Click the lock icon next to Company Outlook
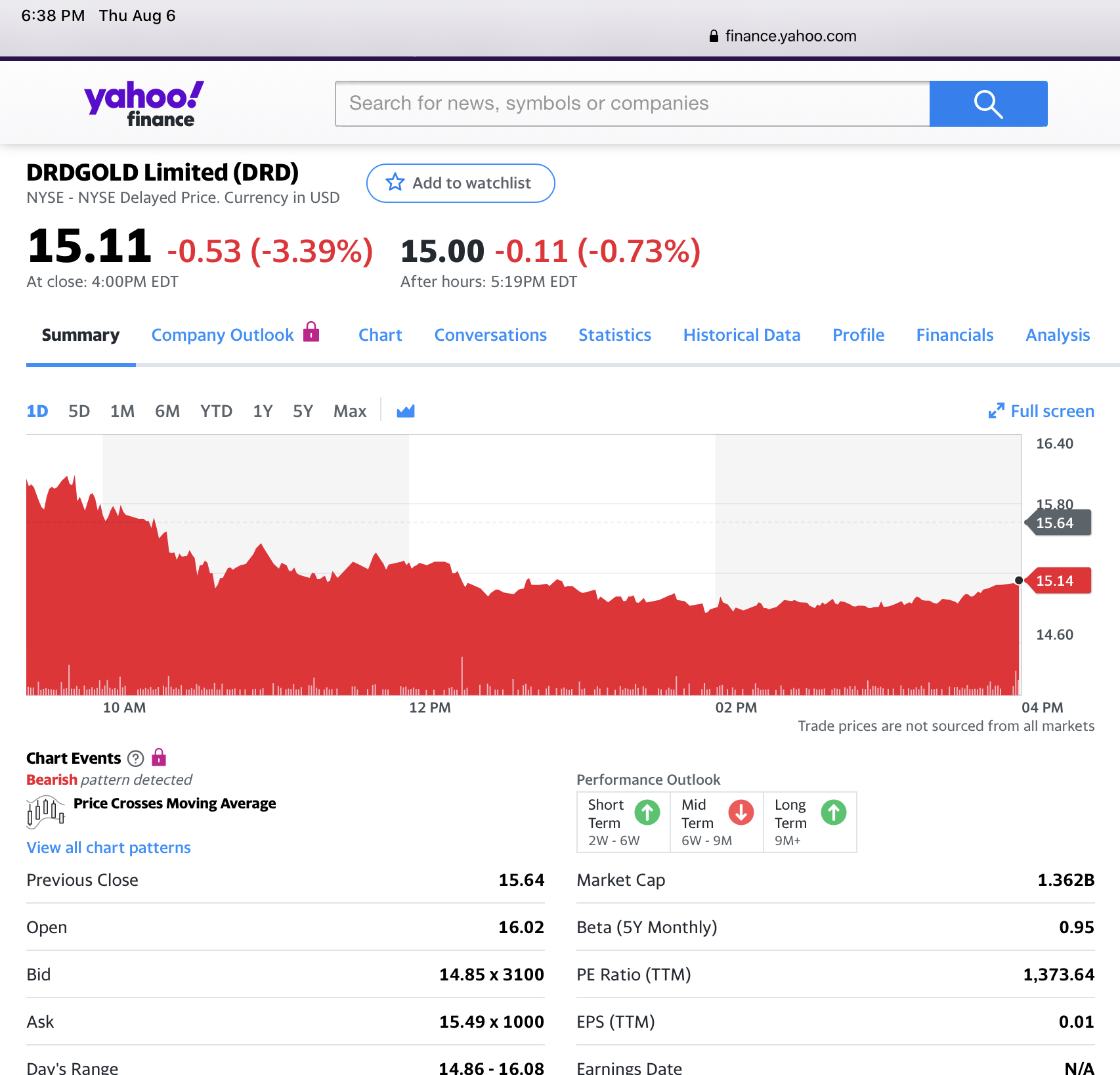This screenshot has width=1120, height=1075. (311, 332)
